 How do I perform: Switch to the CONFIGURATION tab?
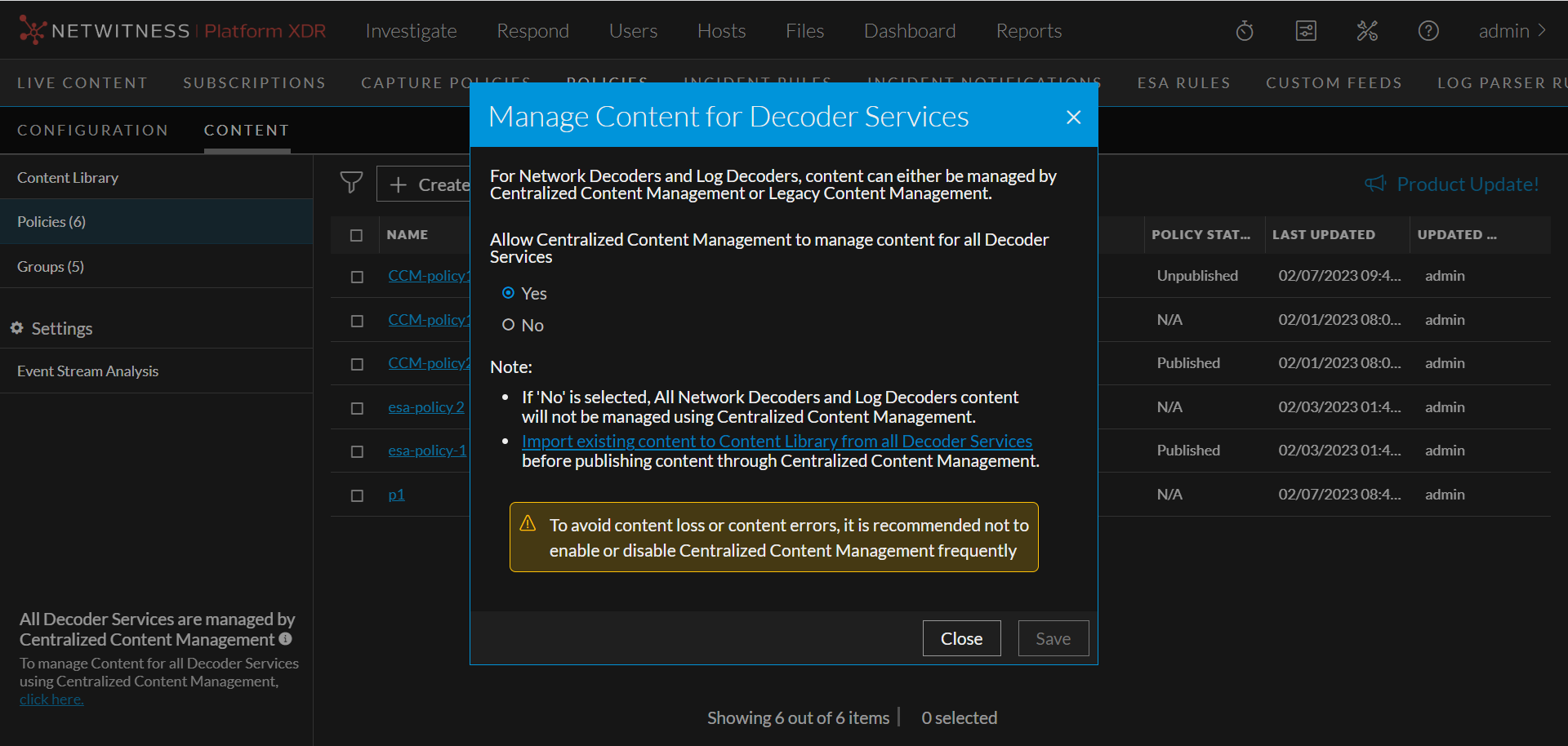click(92, 130)
